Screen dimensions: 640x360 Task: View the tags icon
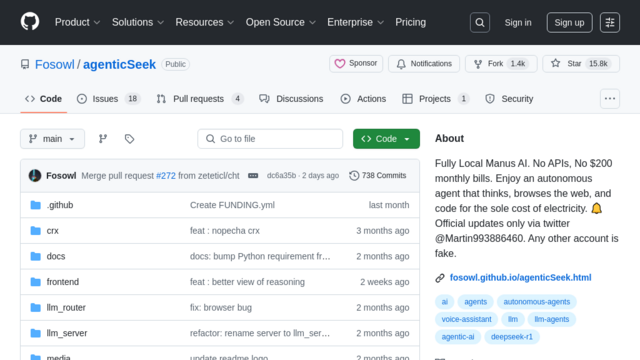[129, 139]
